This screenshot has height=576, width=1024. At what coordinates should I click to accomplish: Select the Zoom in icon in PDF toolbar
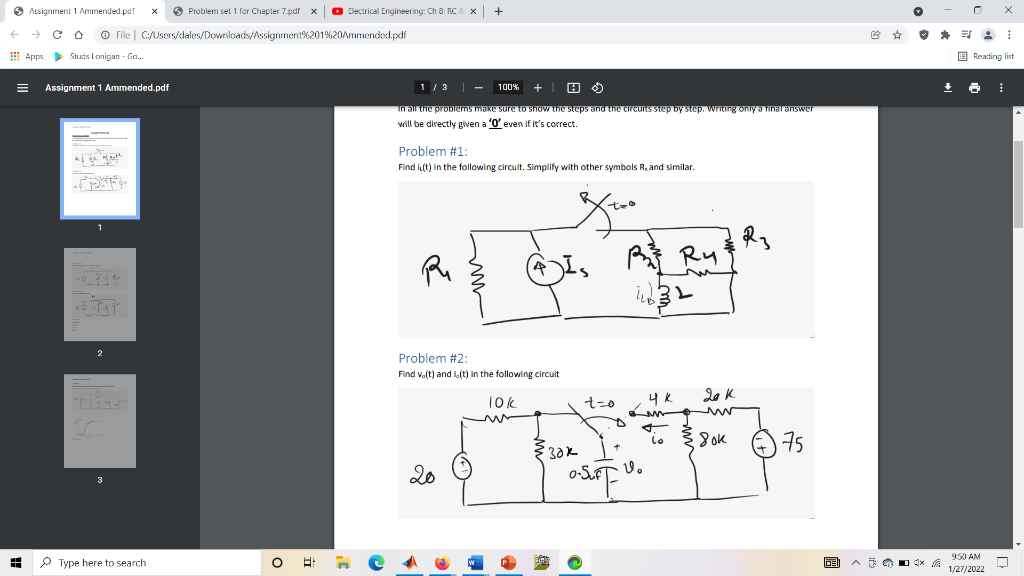coord(538,87)
